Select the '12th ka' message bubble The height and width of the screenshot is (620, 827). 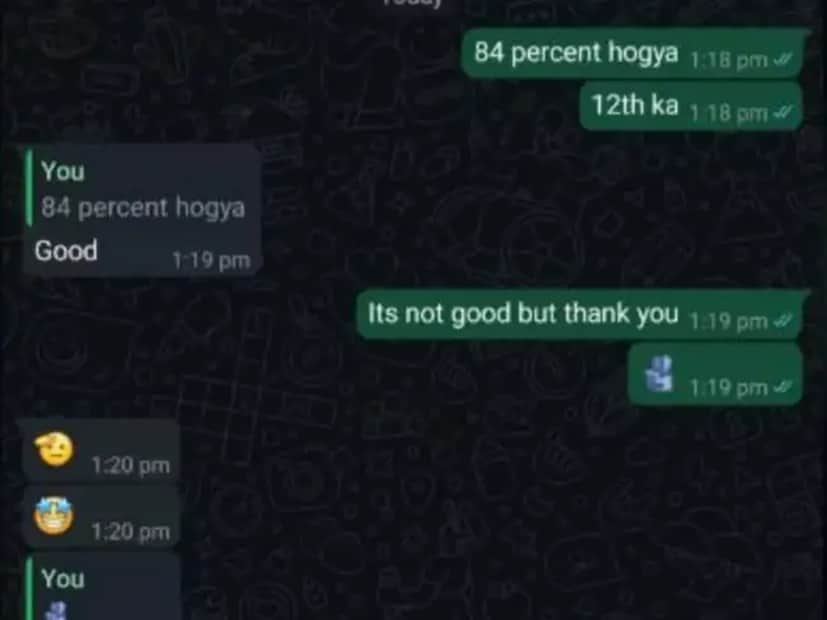click(691, 105)
